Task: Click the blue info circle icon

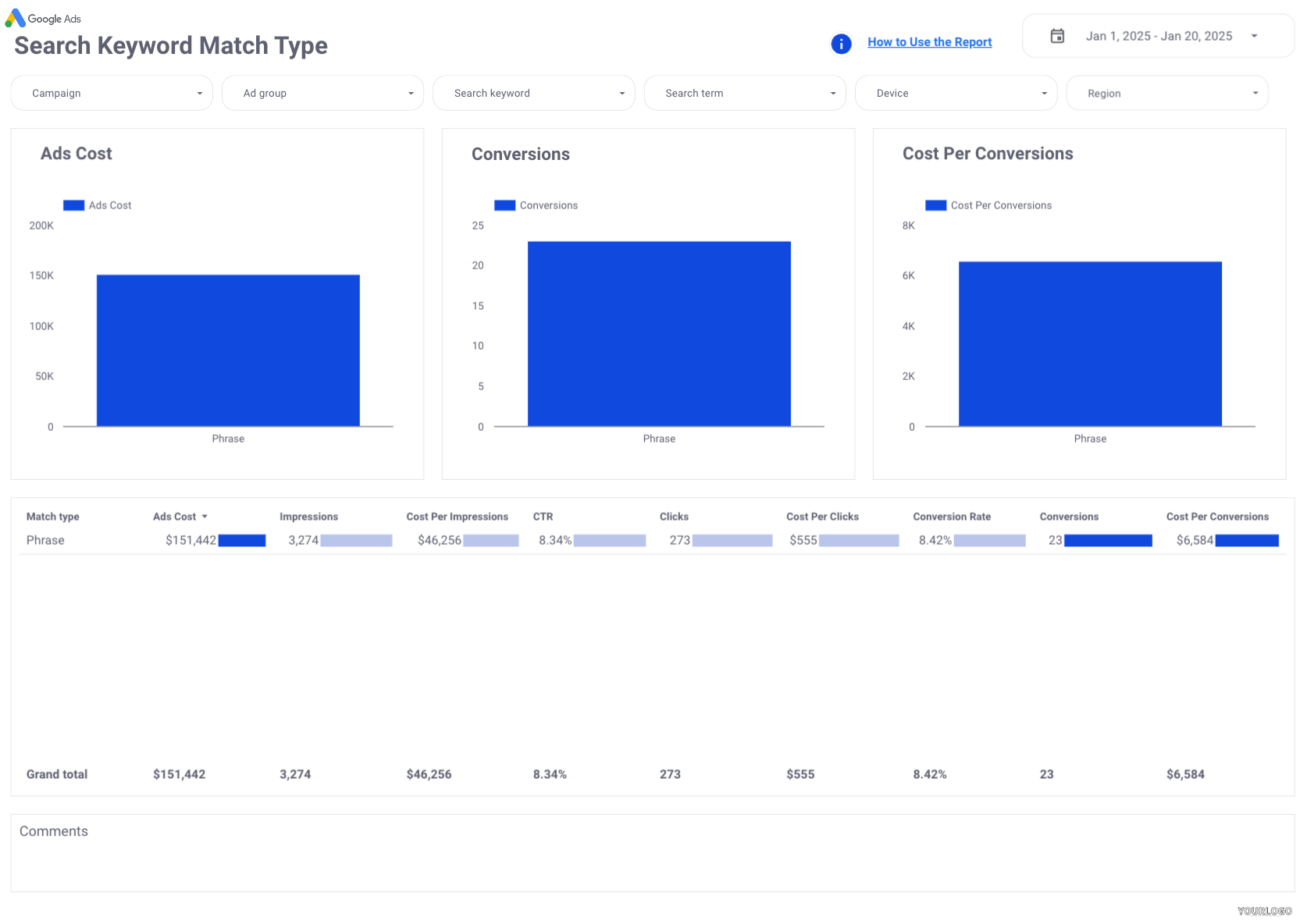Action: pyautogui.click(x=841, y=44)
